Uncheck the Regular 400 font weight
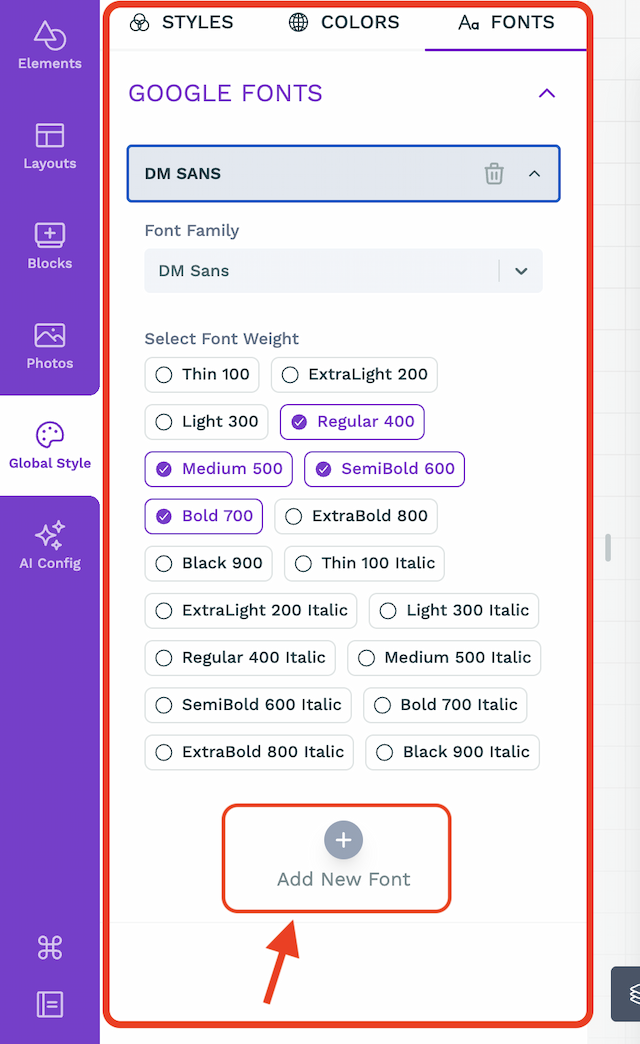Viewport: 640px width, 1044px height. coord(352,422)
